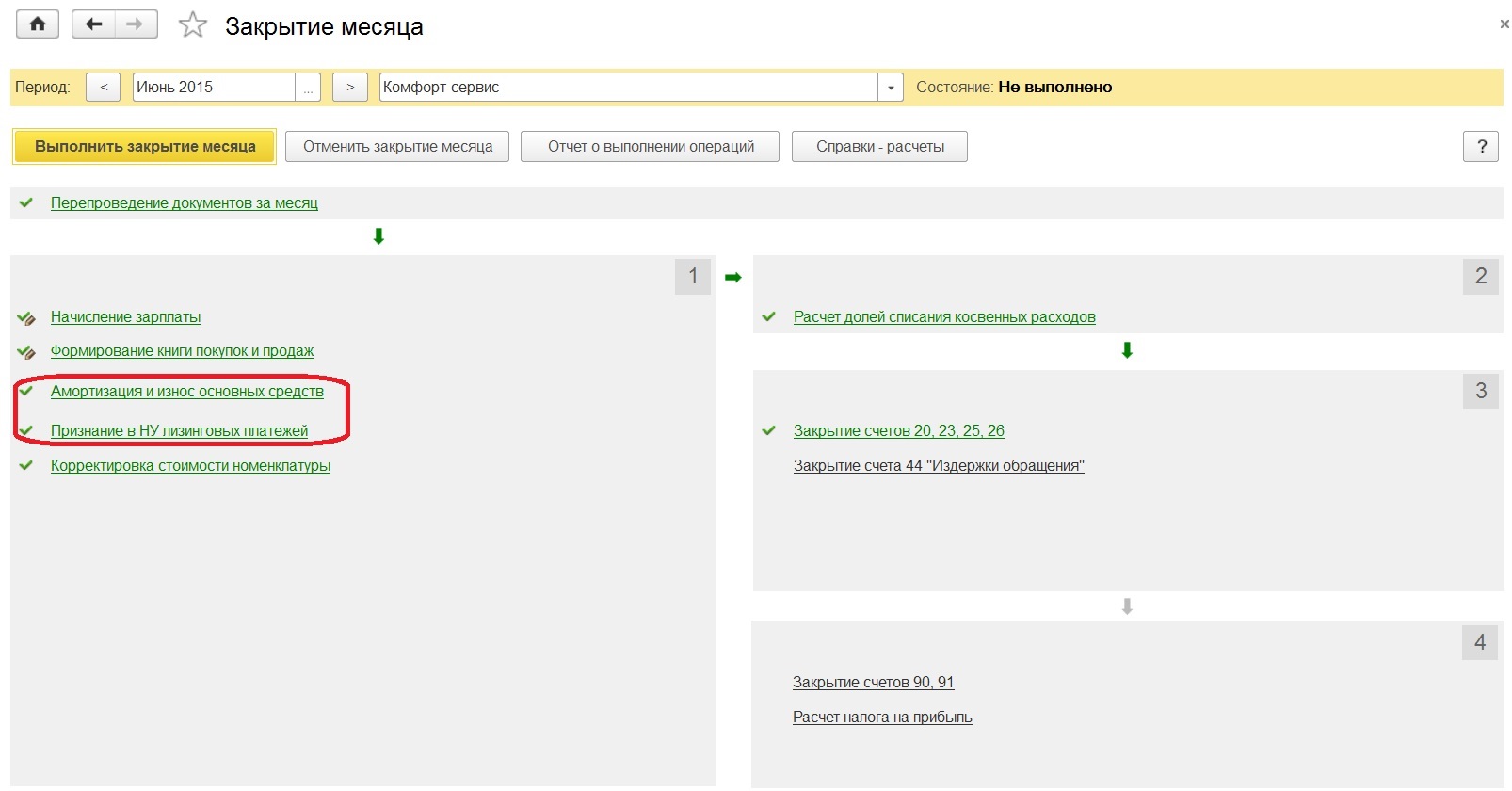Click edited-check icon beside Формирование книги покупок

pos(26,352)
